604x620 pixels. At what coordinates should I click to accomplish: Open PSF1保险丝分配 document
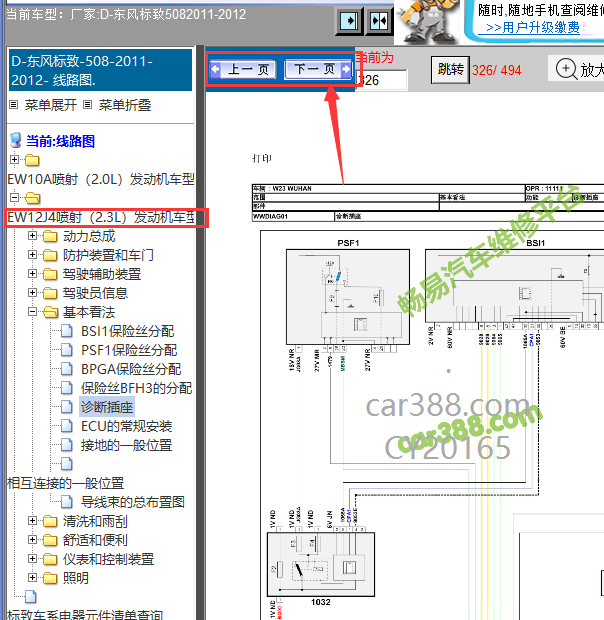pos(129,350)
